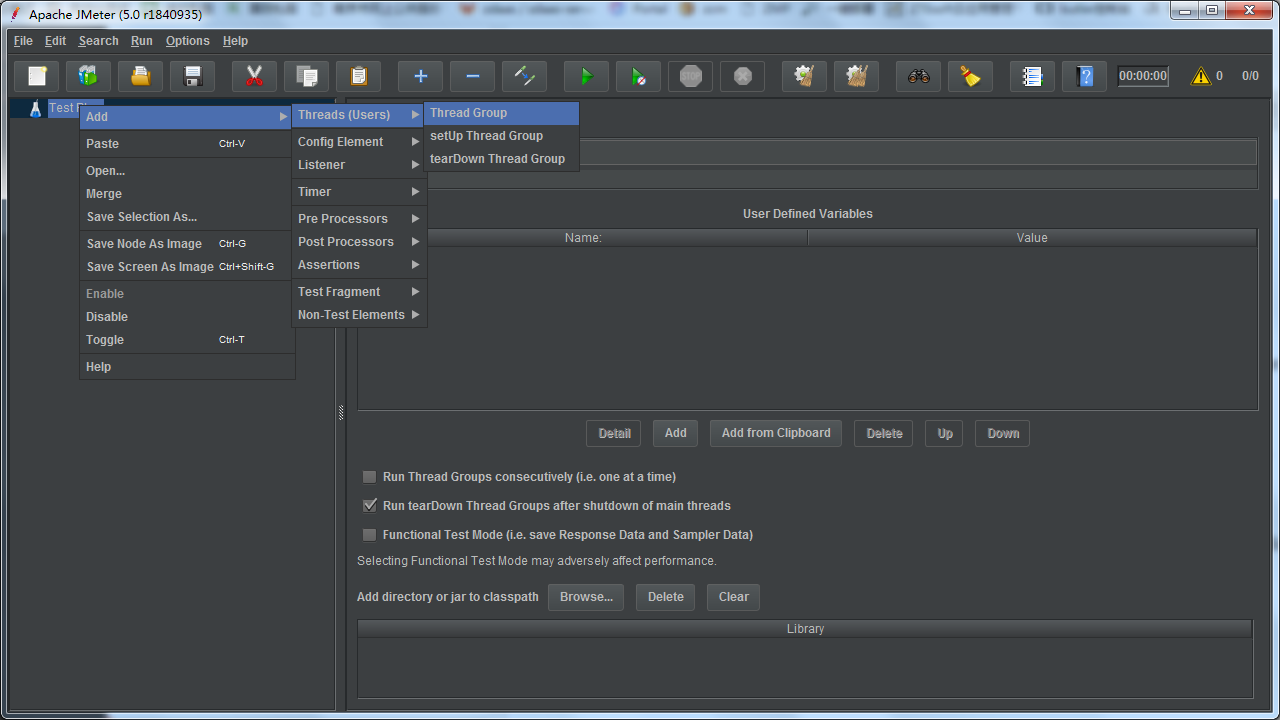The image size is (1280, 720).
Task: Choose Save Screen As Image
Action: (187, 267)
